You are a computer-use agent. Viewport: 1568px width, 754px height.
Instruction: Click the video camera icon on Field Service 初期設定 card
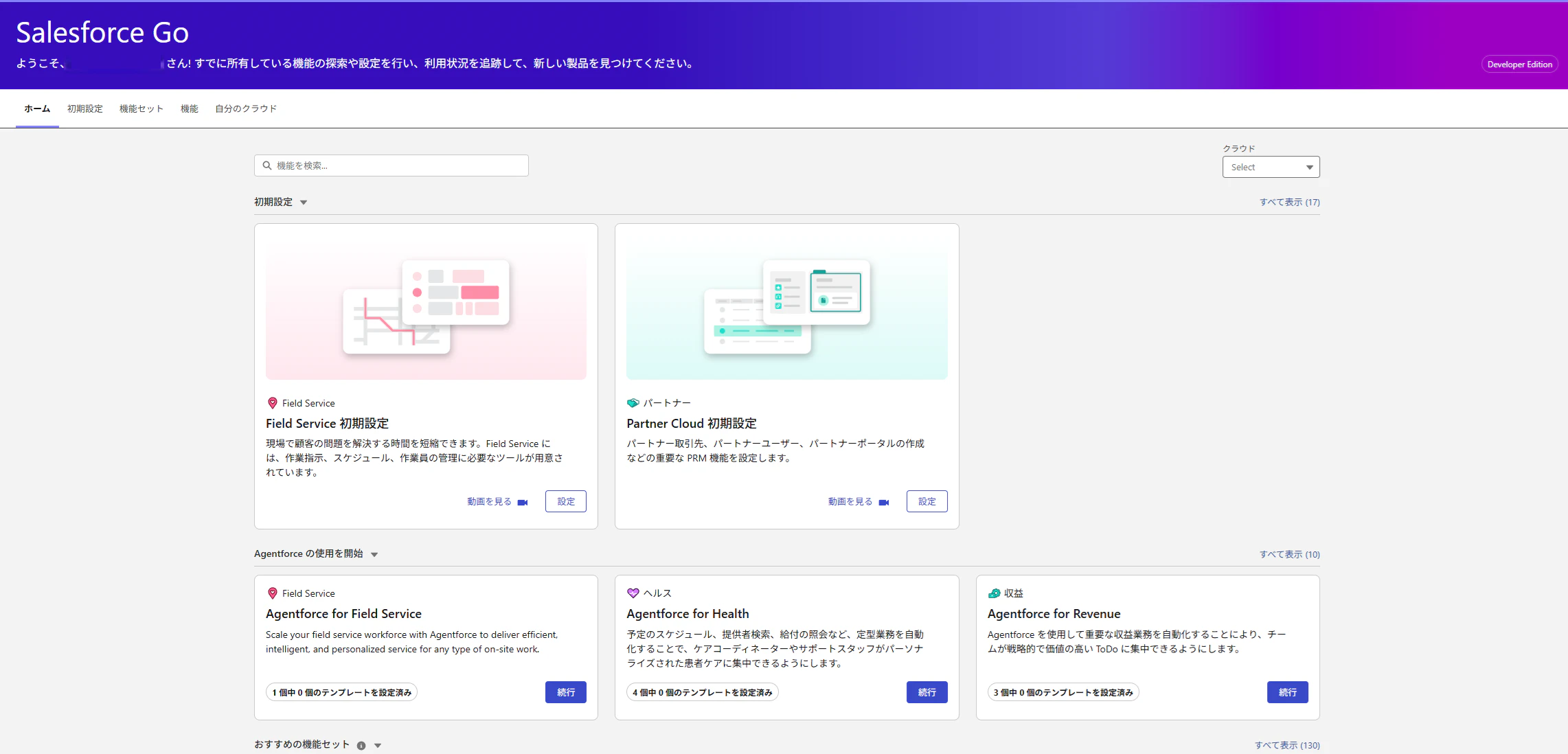[x=523, y=503]
